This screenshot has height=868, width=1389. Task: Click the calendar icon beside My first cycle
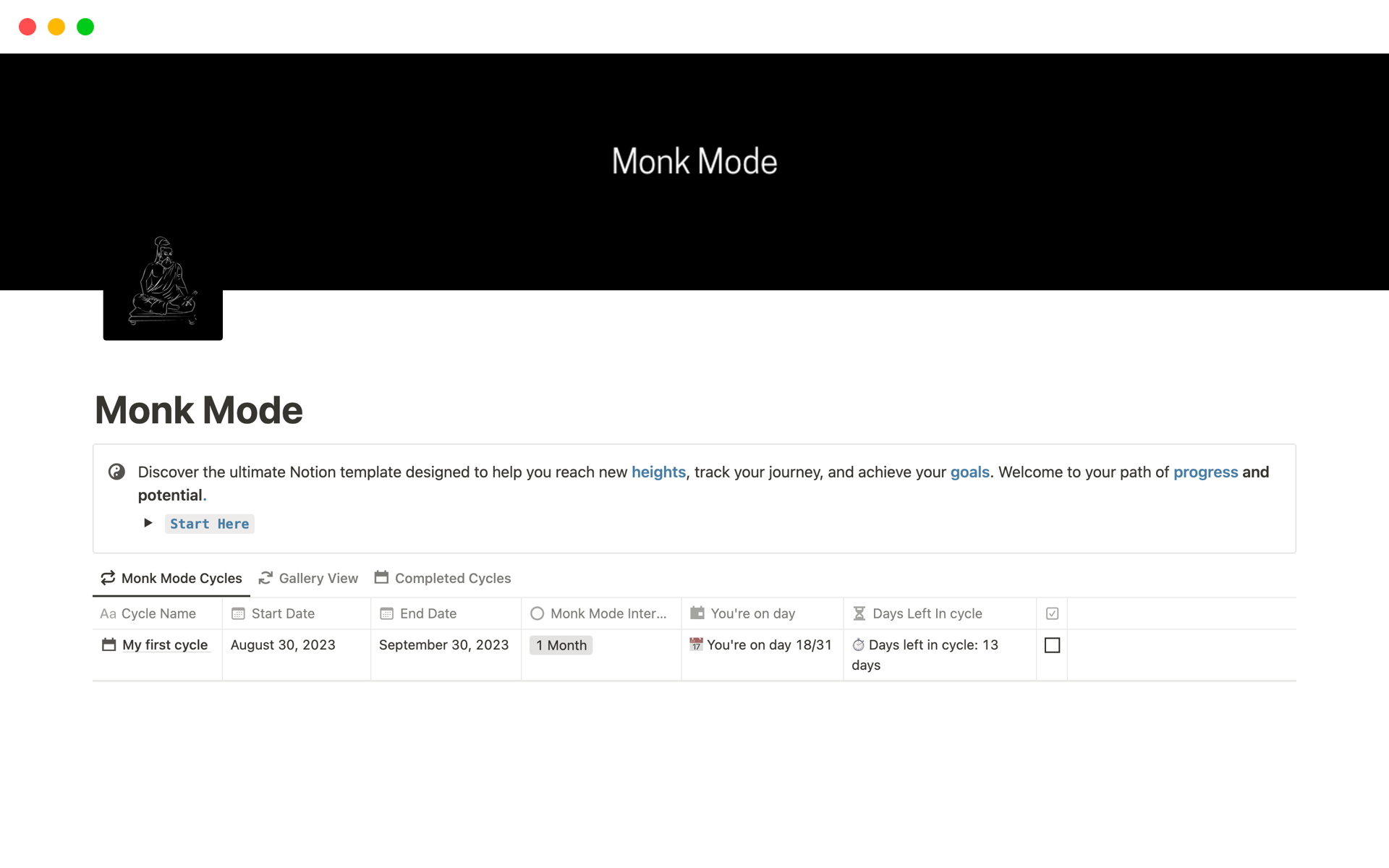pyautogui.click(x=109, y=644)
